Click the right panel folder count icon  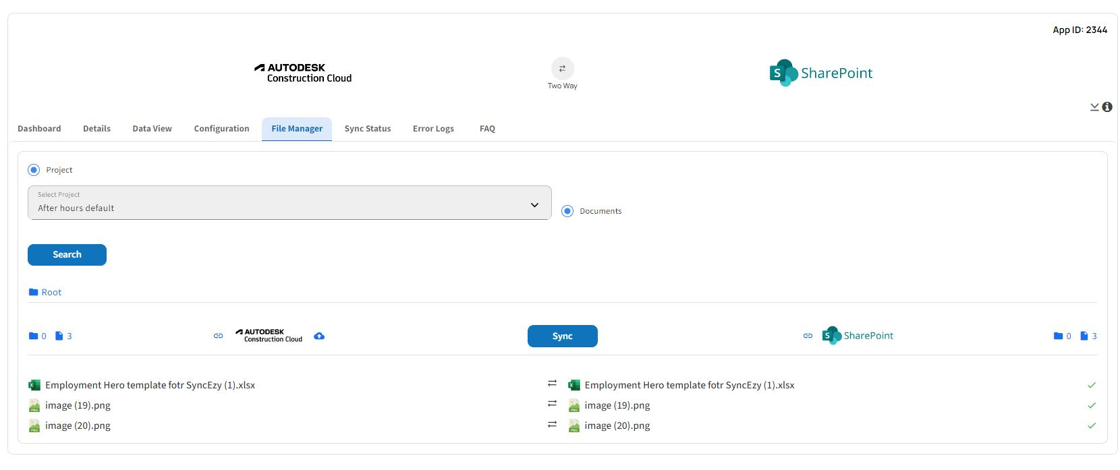pos(1058,336)
